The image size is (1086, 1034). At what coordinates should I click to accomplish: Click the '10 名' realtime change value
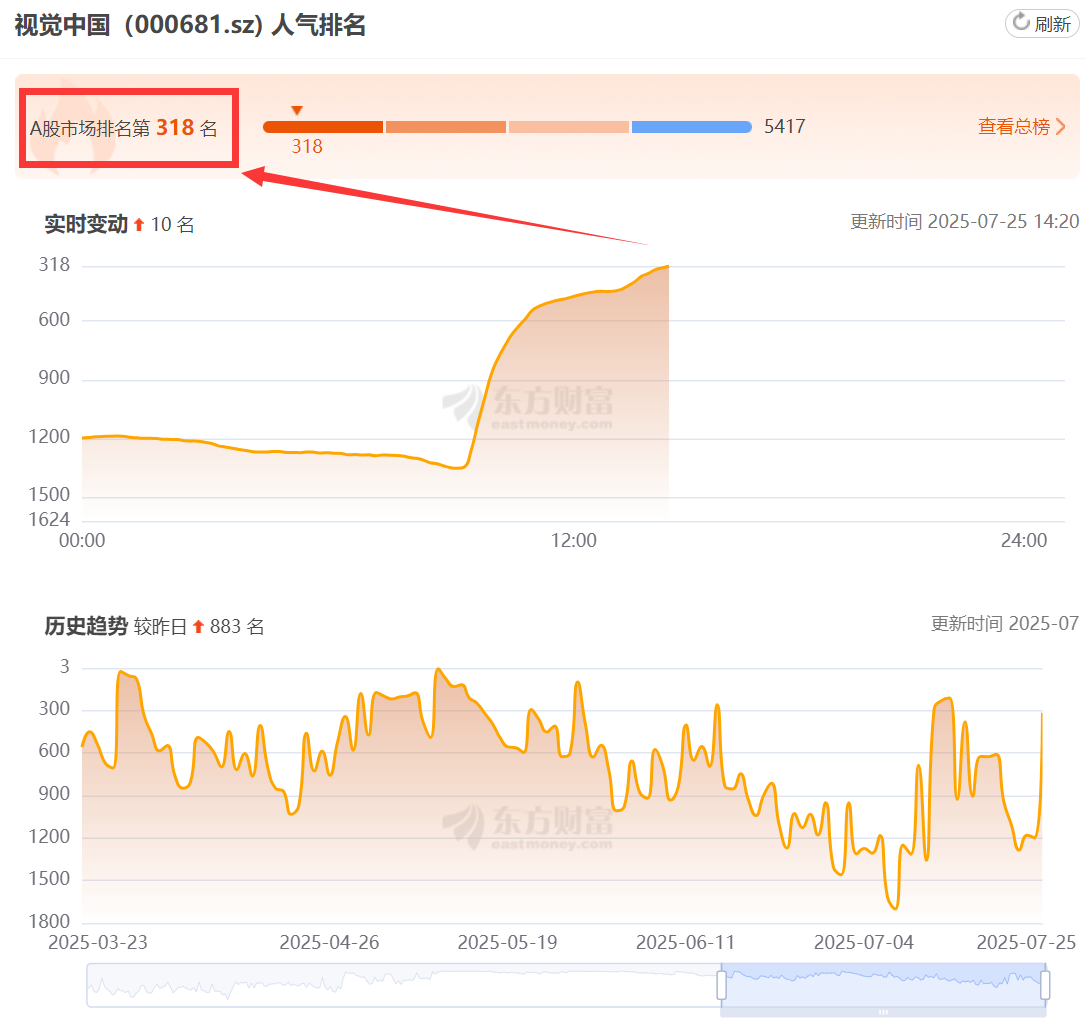tap(172, 224)
